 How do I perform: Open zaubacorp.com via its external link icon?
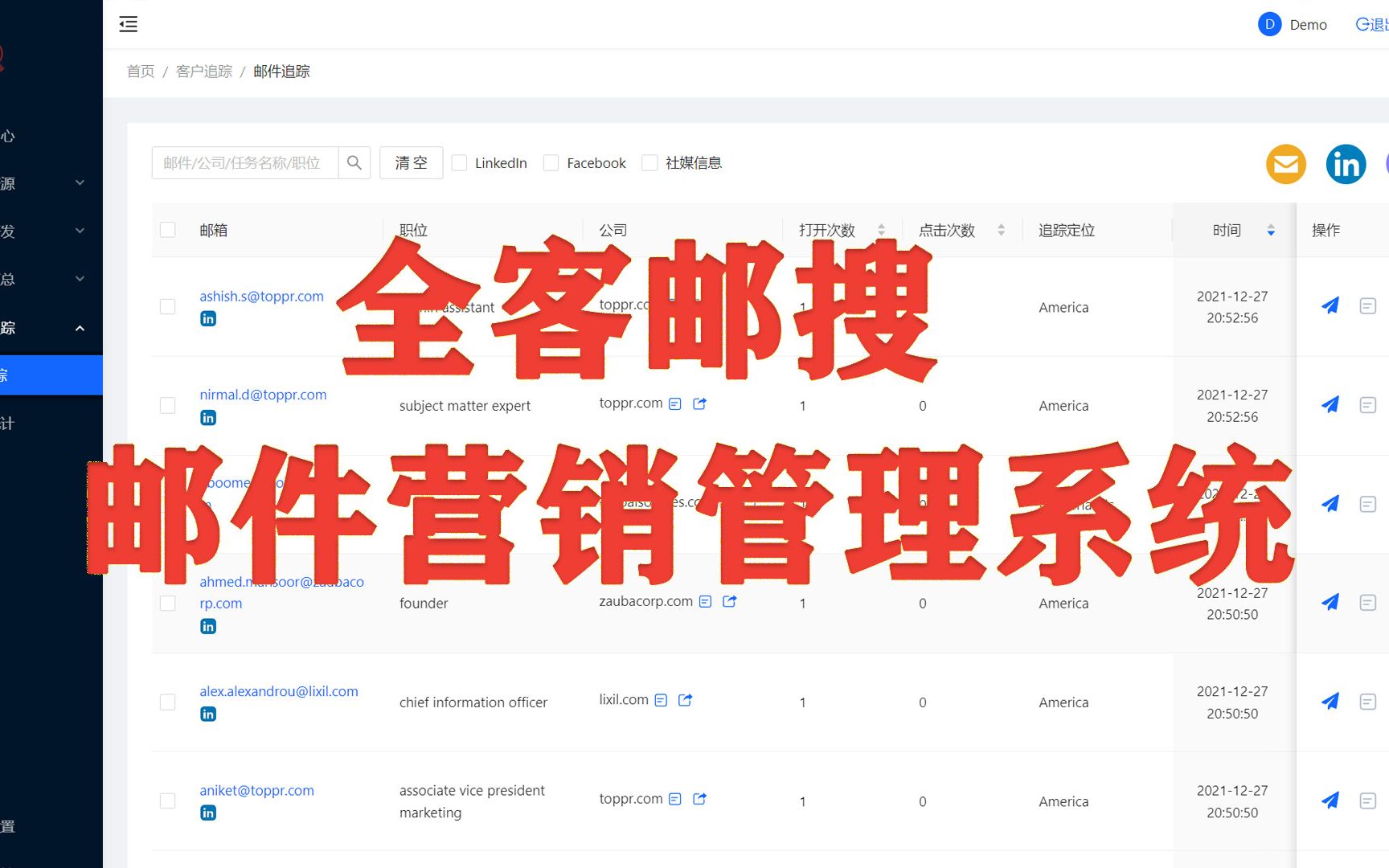(x=730, y=600)
